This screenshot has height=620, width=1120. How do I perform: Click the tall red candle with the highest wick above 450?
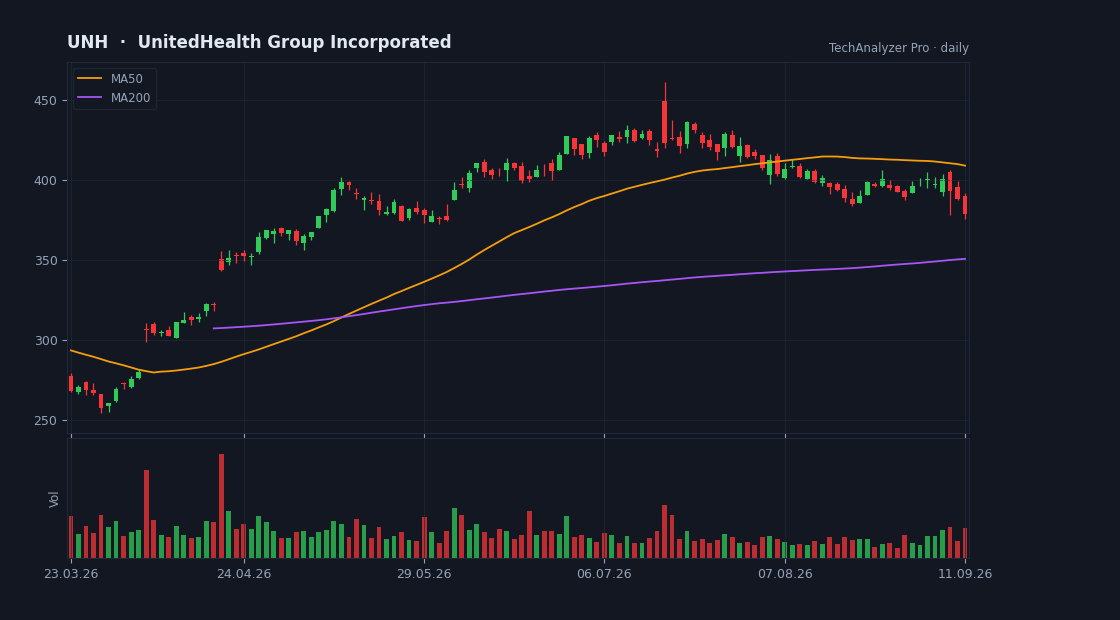[x=664, y=114]
